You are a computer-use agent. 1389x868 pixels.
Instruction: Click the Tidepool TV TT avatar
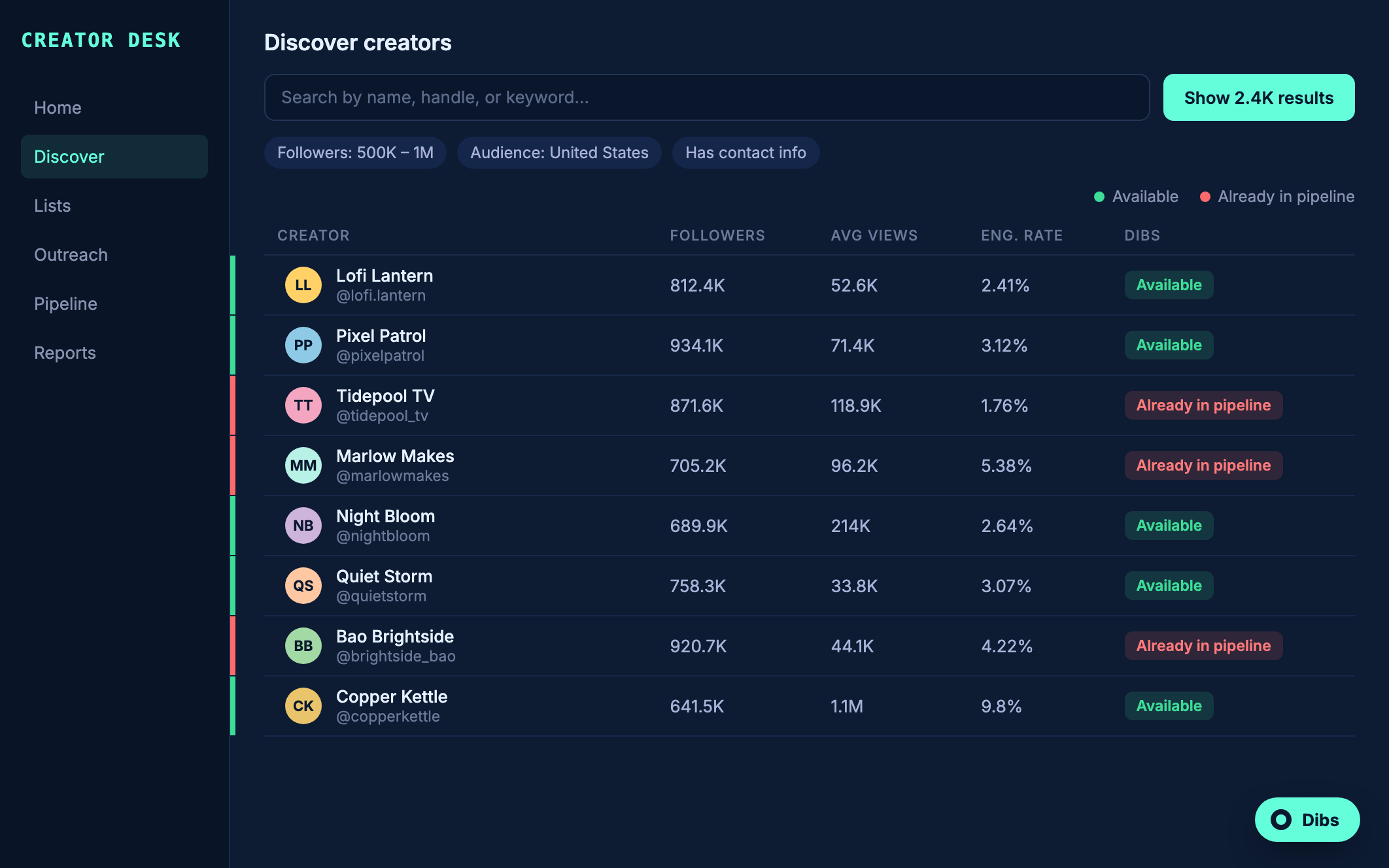pyautogui.click(x=303, y=405)
